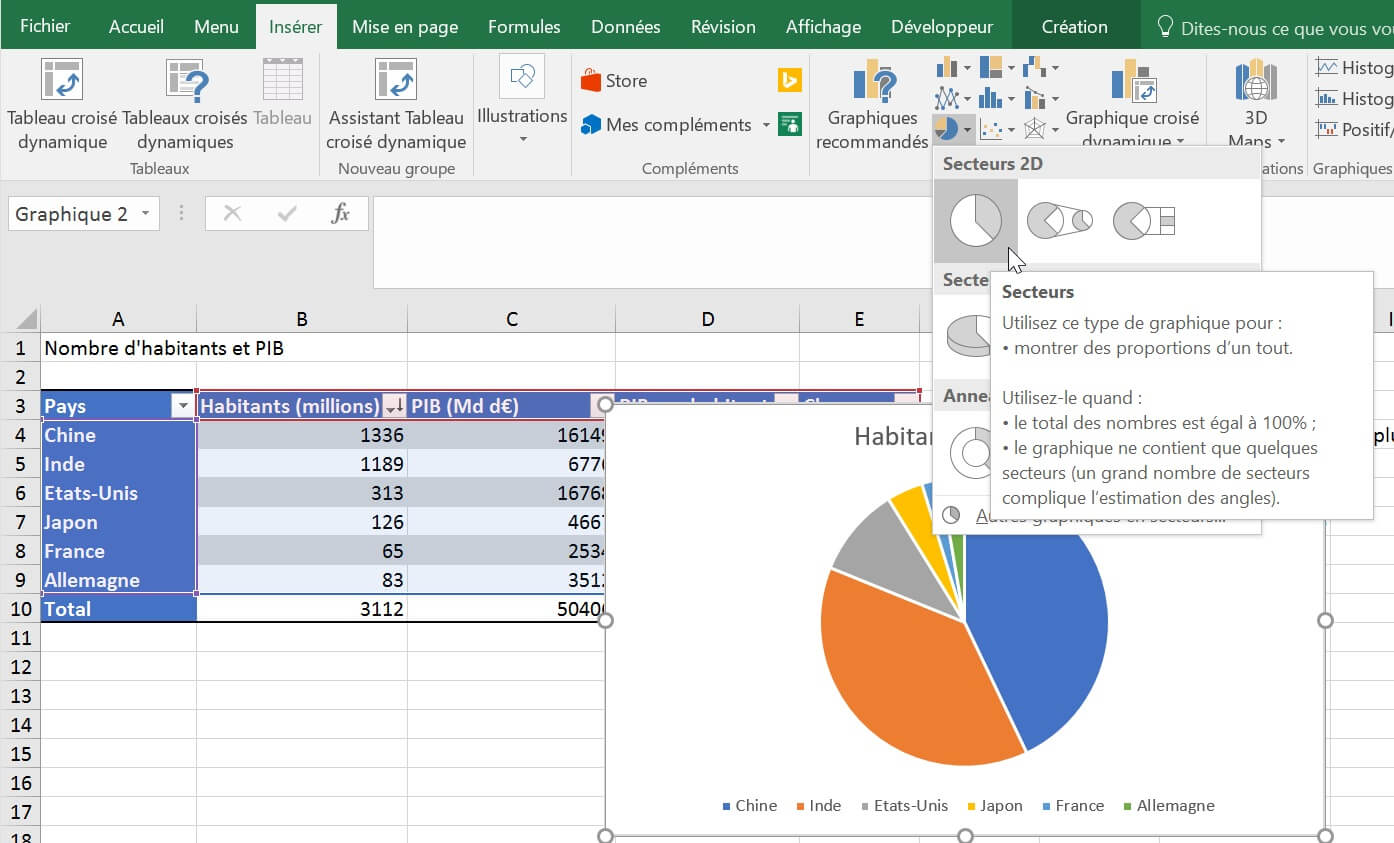Expand the Mes compléments dropdown arrow
Screen dimensions: 1394x843
766,125
